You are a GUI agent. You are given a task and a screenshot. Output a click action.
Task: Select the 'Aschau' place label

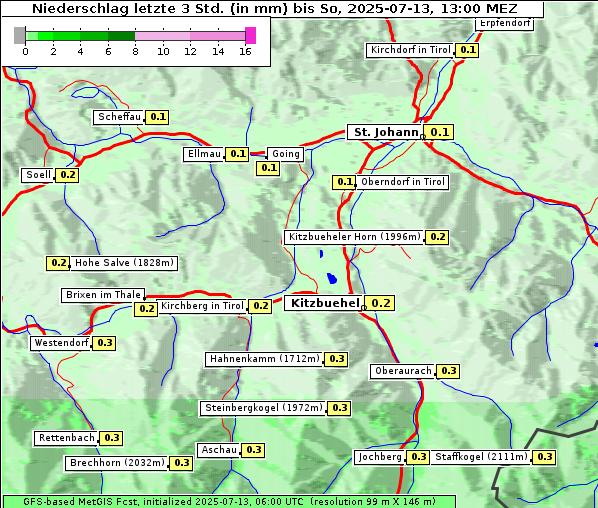click(219, 450)
